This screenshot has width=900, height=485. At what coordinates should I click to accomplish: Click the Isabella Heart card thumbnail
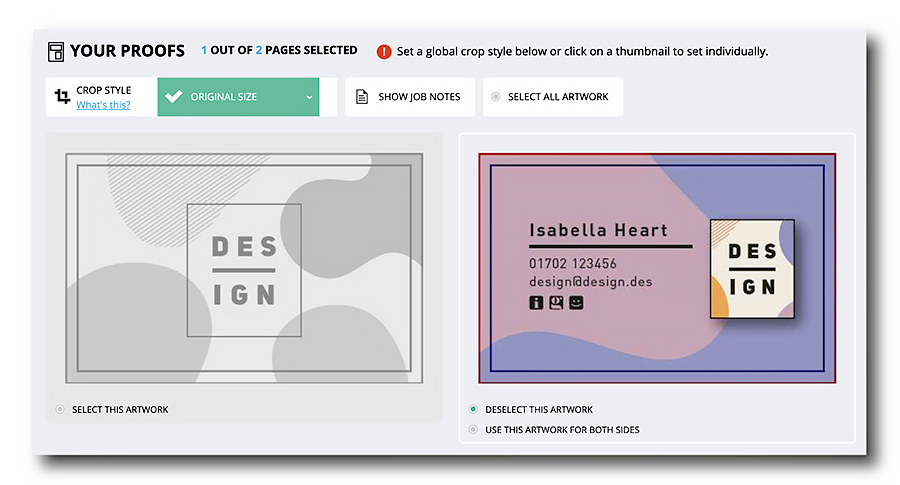[x=657, y=268]
